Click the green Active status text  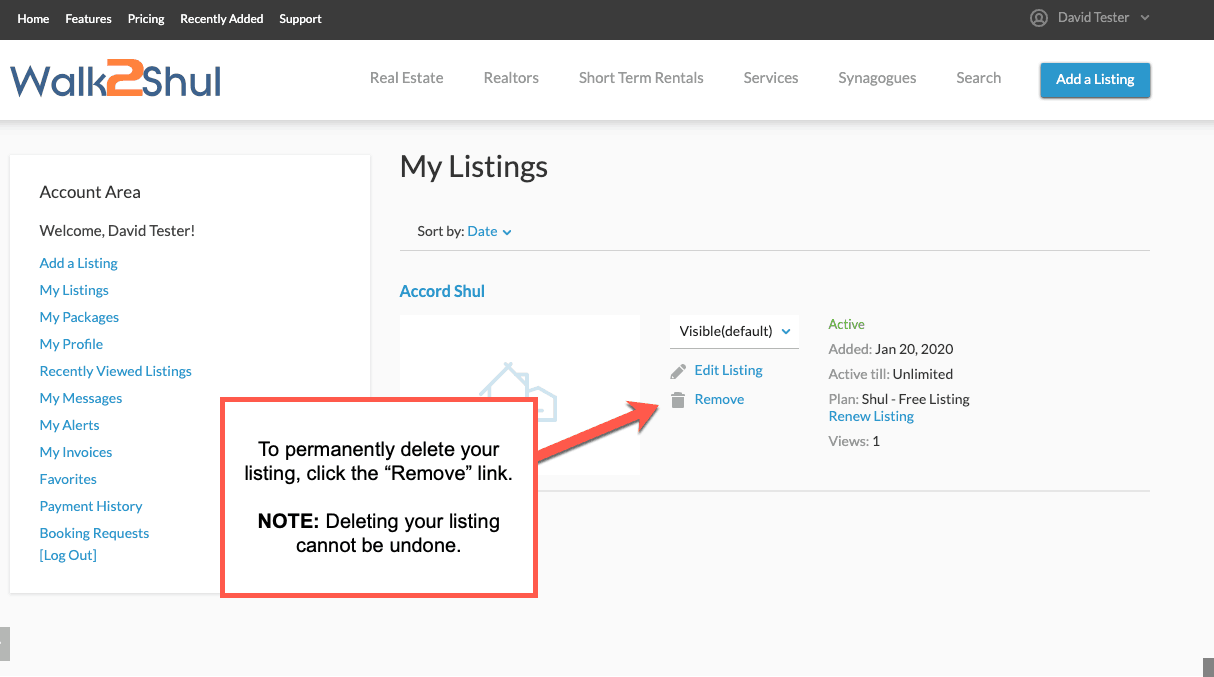pyautogui.click(x=846, y=324)
